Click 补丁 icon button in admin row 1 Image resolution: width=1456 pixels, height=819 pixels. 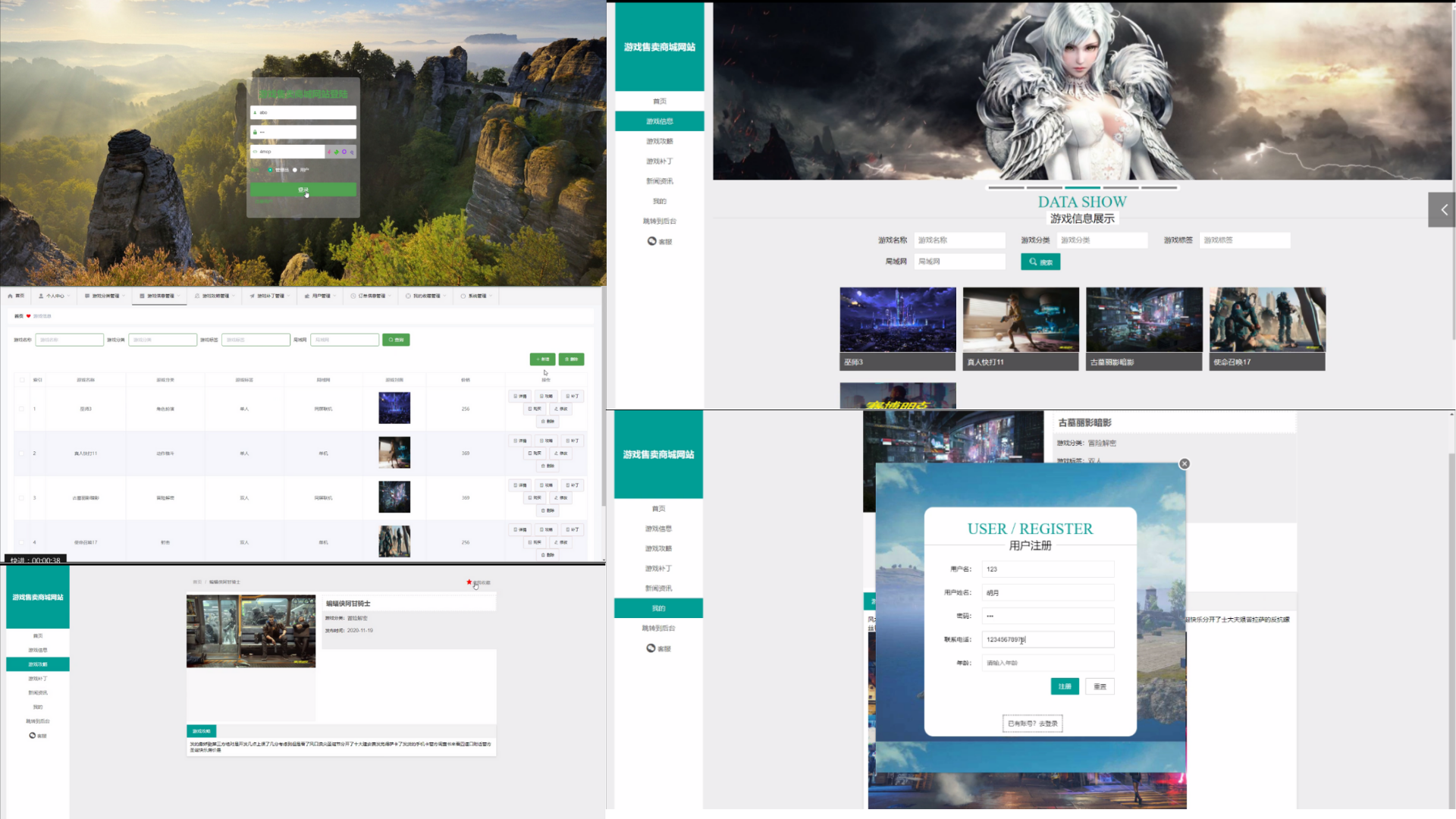click(x=573, y=397)
